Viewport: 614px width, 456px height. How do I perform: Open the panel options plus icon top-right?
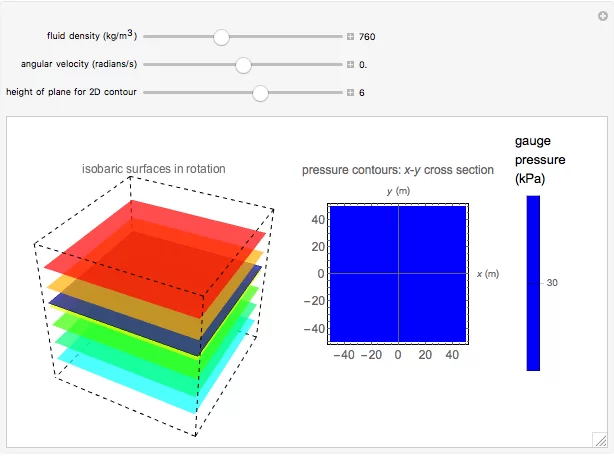pos(603,16)
